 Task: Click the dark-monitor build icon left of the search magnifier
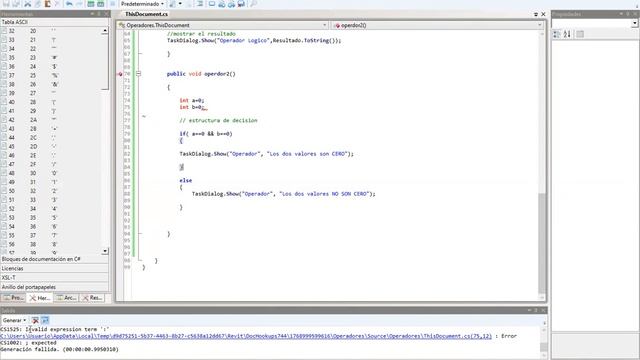click(241, 4)
